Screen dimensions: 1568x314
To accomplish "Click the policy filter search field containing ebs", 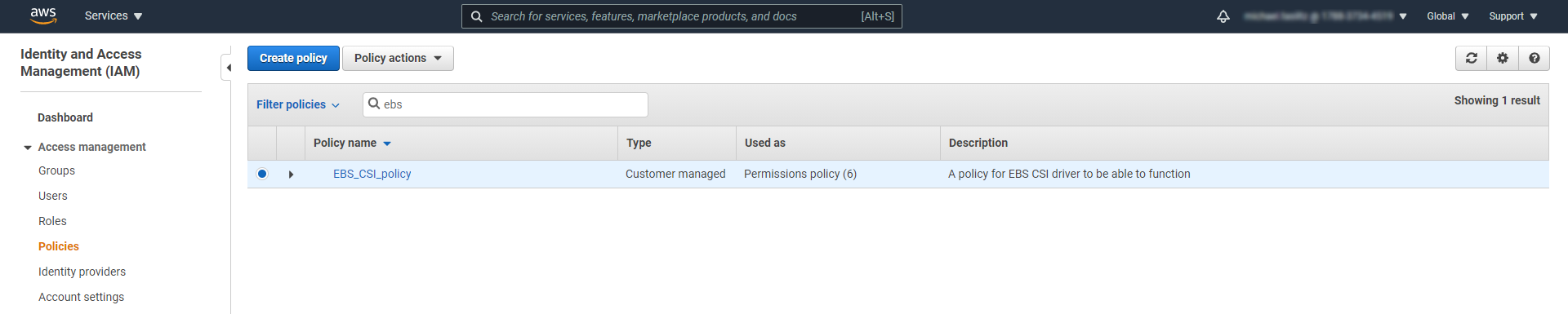I will click(506, 104).
